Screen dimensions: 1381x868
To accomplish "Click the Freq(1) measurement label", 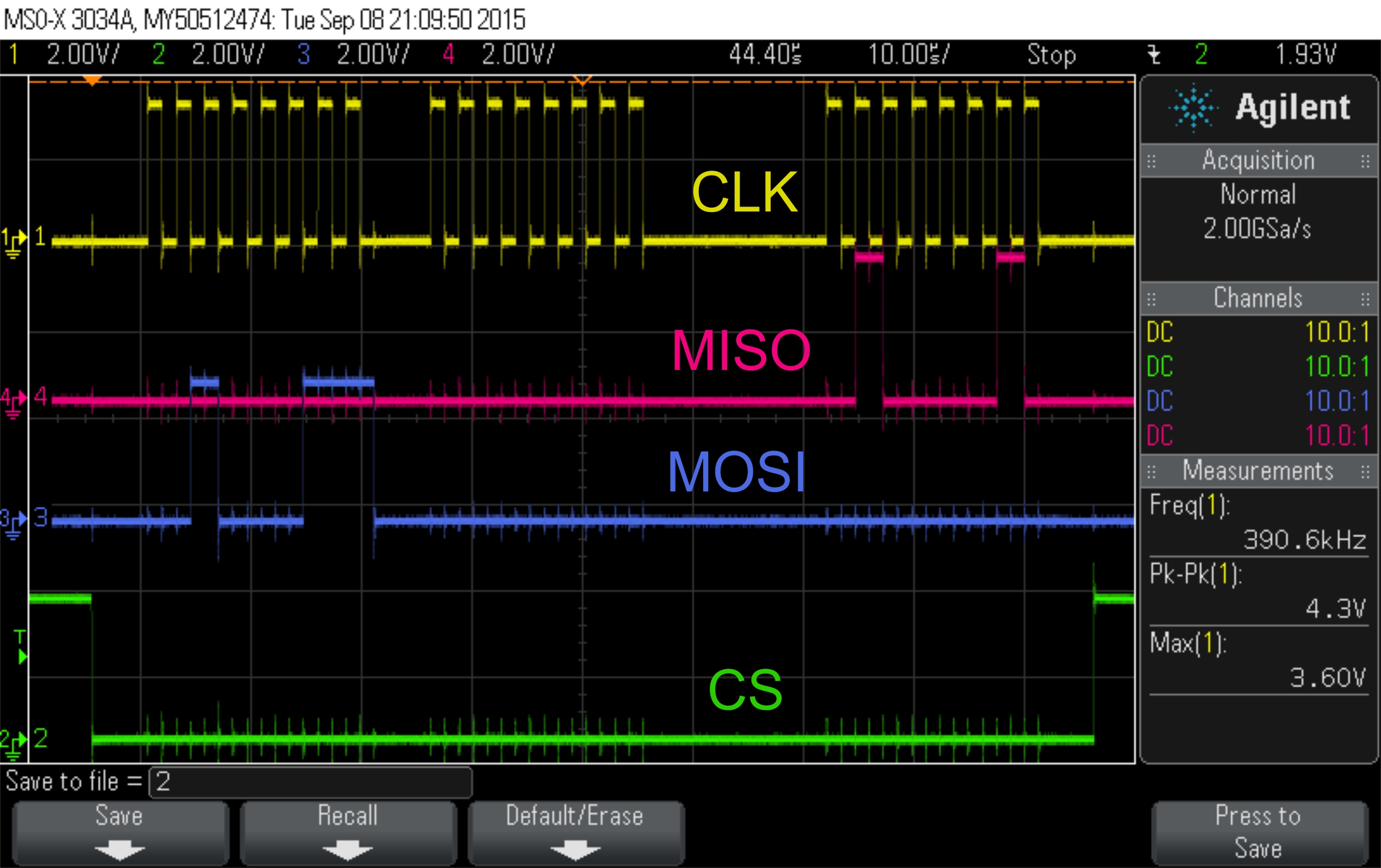I will (1189, 506).
